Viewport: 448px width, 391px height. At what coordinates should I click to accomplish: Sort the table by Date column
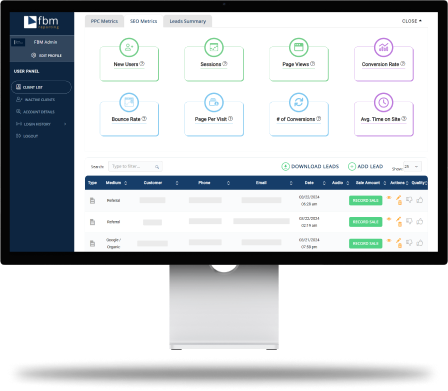click(324, 183)
